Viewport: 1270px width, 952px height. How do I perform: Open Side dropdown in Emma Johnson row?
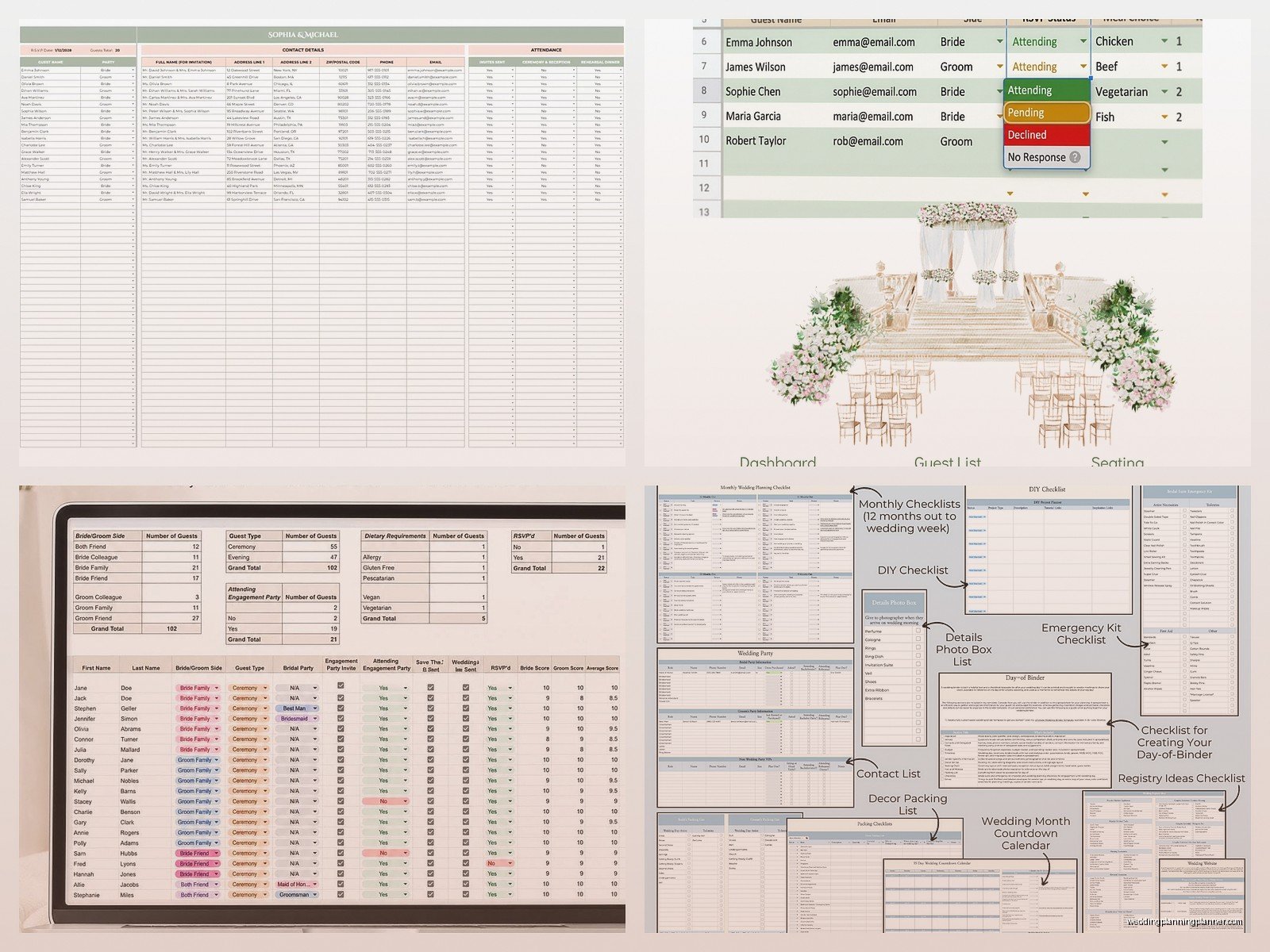pyautogui.click(x=999, y=41)
